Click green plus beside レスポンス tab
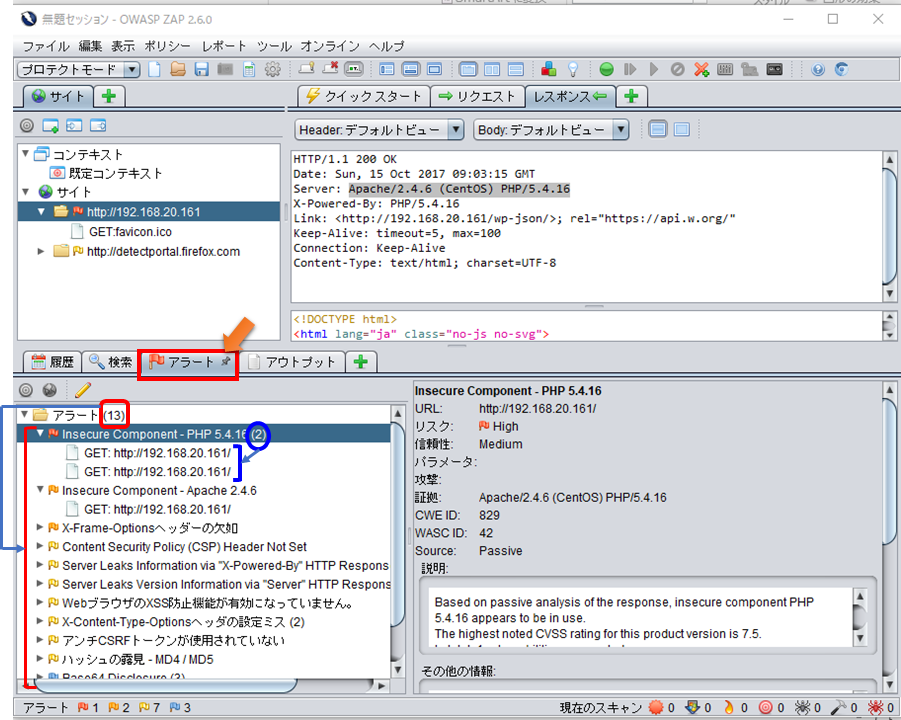Viewport: 901px width, 720px height. click(x=632, y=96)
